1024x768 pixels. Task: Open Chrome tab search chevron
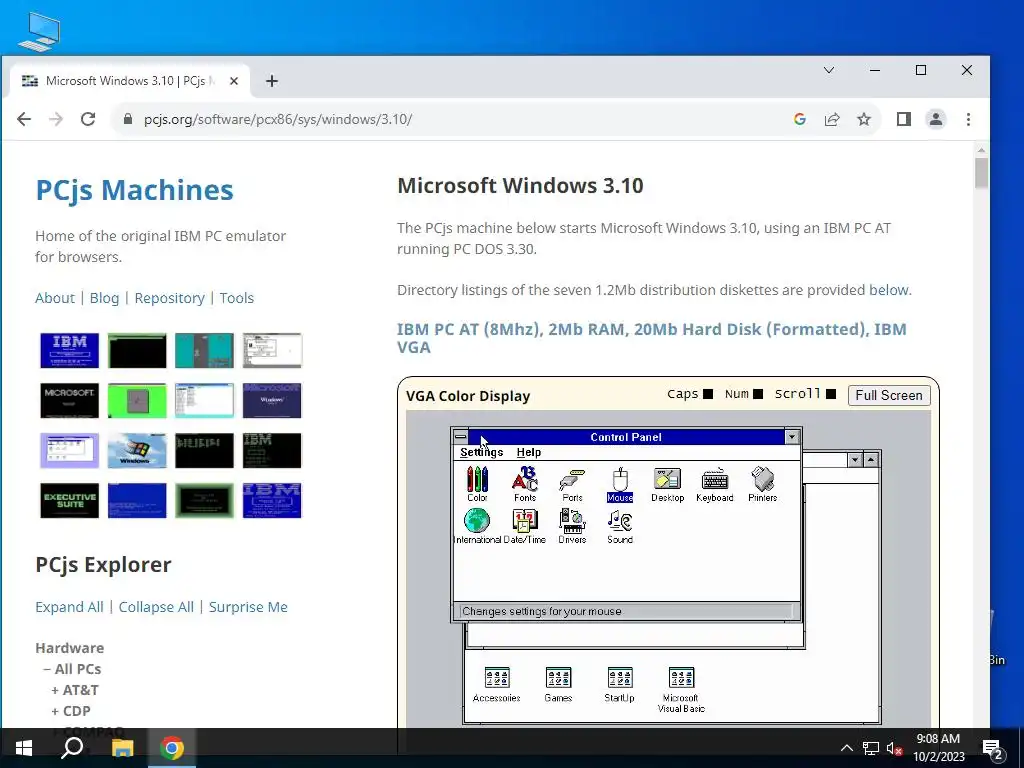coord(829,70)
